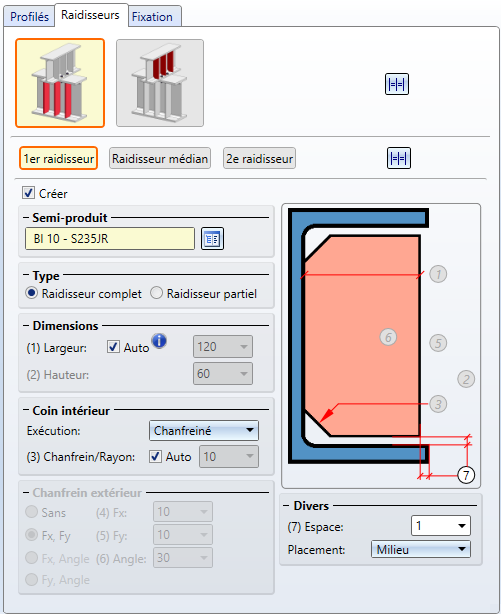The height and width of the screenshot is (614, 501).
Task: Open the Placement Milieu dropdown
Action: click(x=421, y=549)
